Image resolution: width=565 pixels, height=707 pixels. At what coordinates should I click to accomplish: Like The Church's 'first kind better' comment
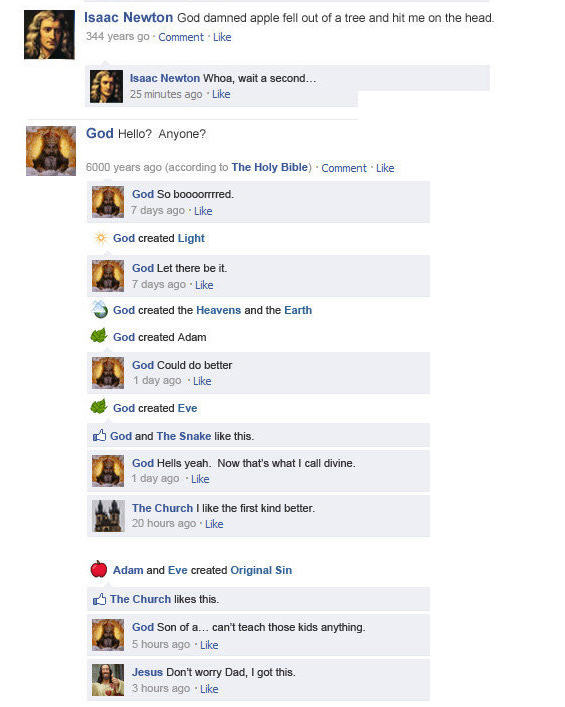[x=214, y=524]
